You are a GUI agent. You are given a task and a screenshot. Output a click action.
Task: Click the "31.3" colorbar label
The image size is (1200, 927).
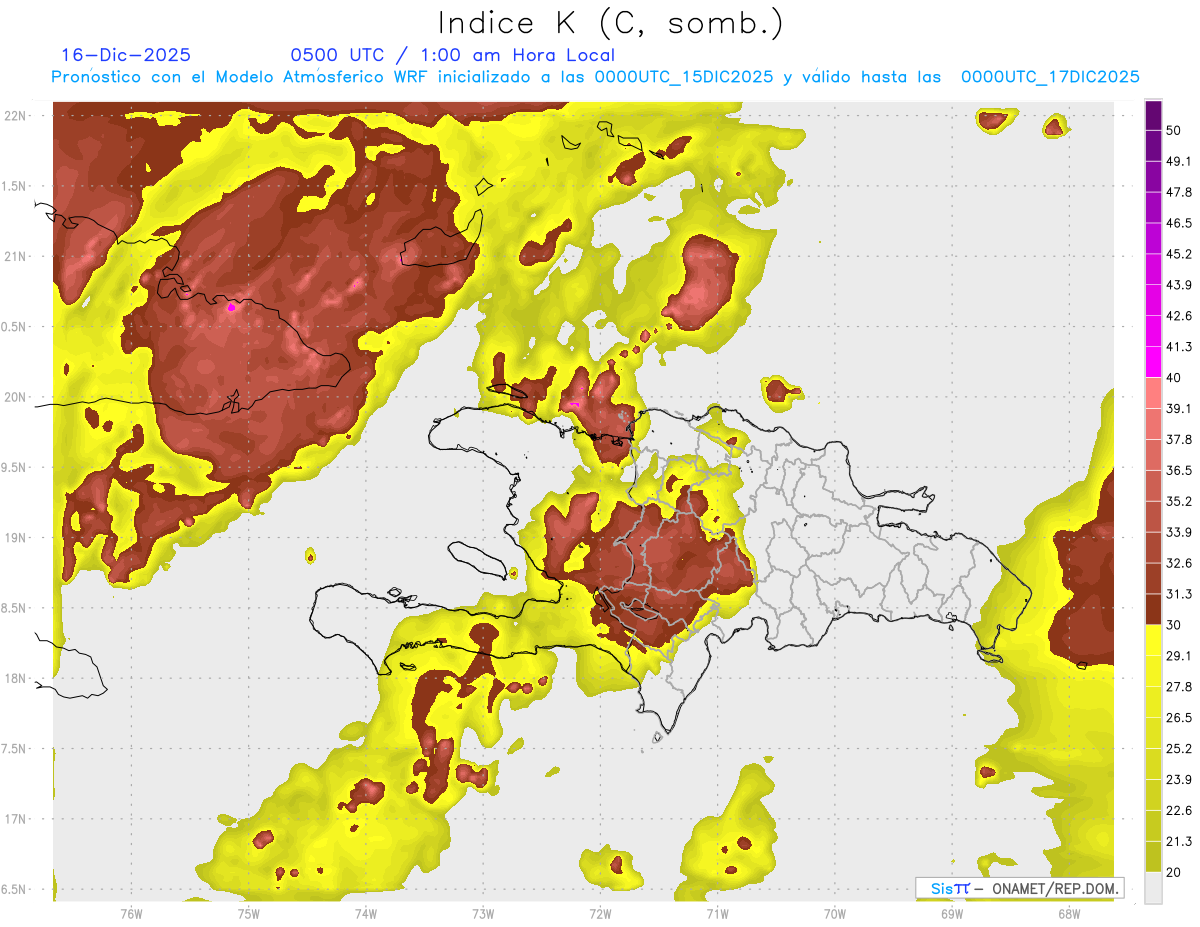click(1178, 594)
